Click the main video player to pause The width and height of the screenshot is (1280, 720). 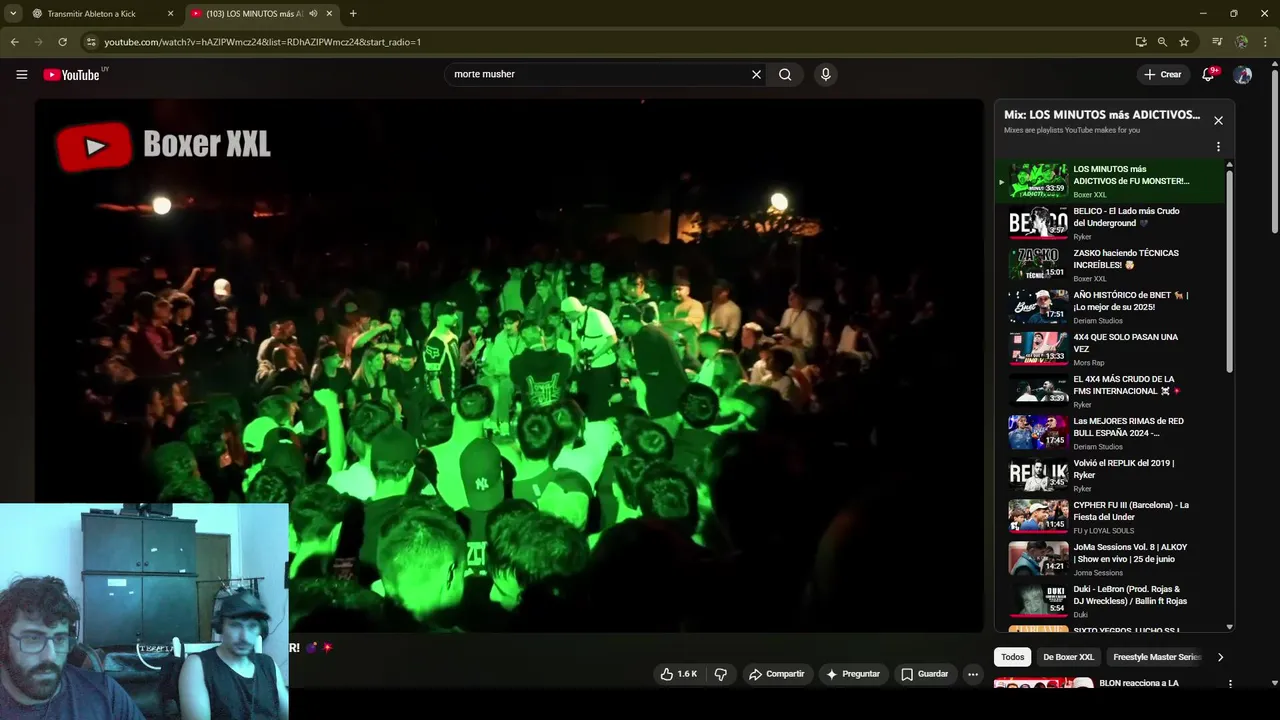coord(509,365)
